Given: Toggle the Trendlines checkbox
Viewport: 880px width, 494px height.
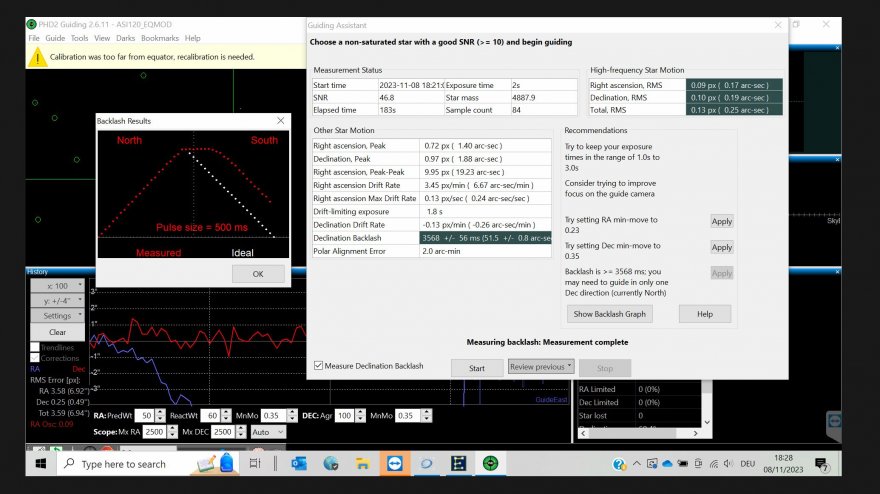Looking at the screenshot, I should [35, 347].
